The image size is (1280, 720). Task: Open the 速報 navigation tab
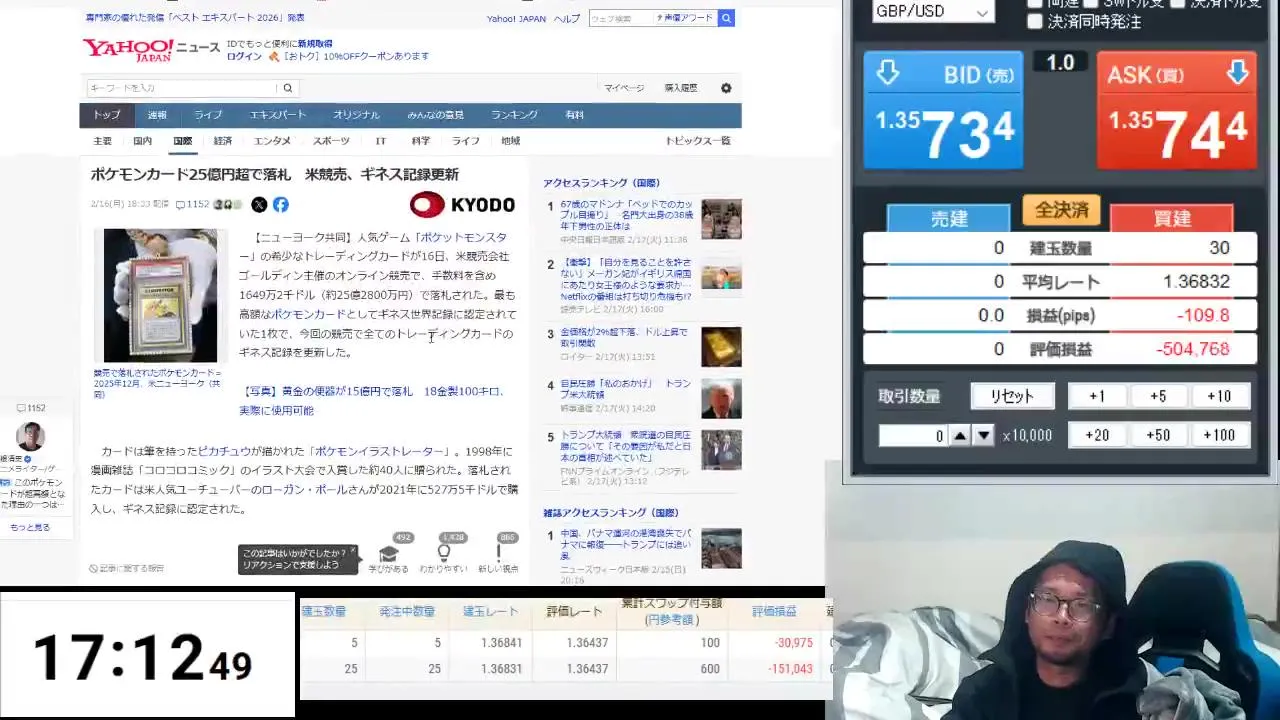point(157,115)
